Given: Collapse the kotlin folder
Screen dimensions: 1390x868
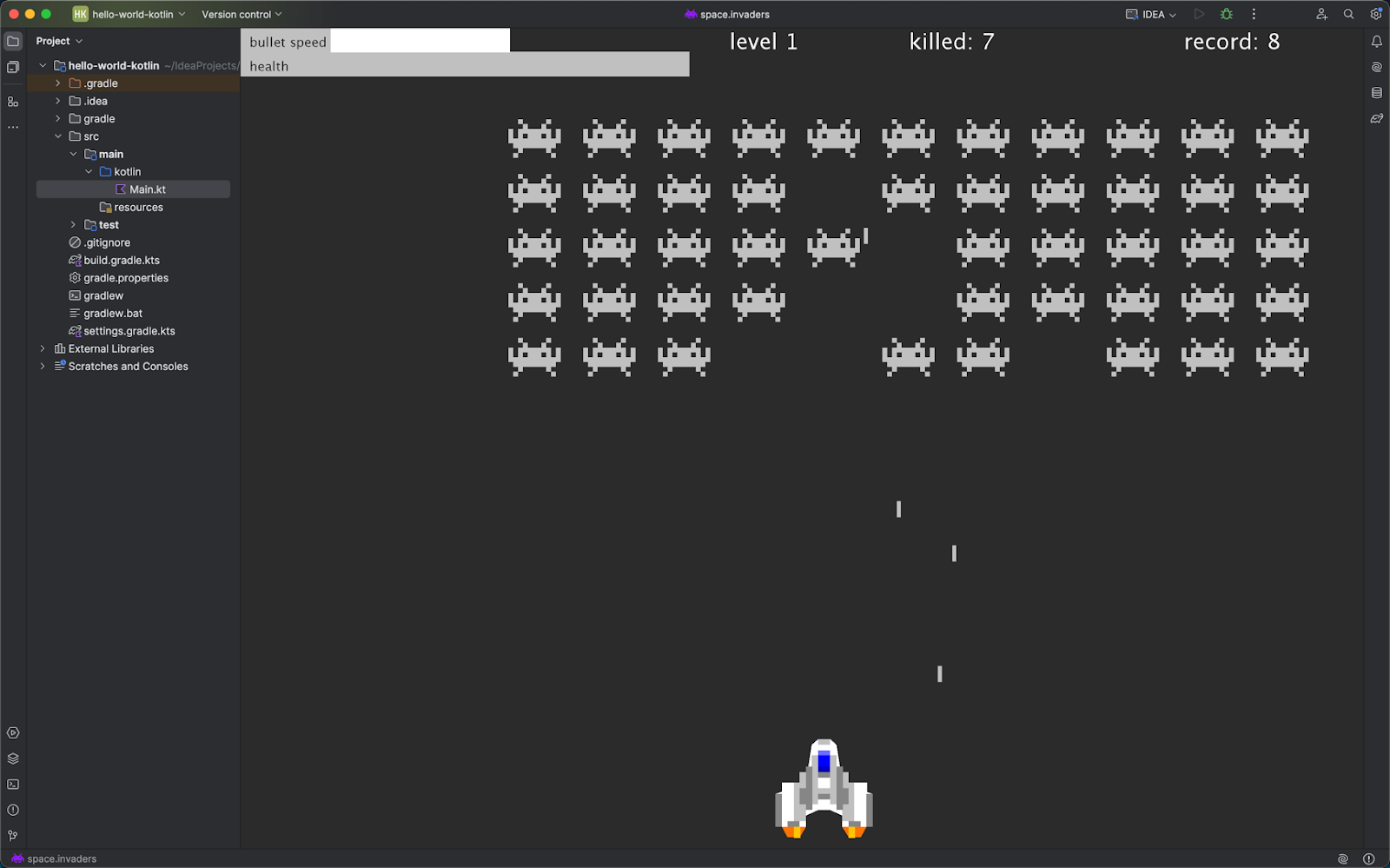Looking at the screenshot, I should (x=89, y=171).
